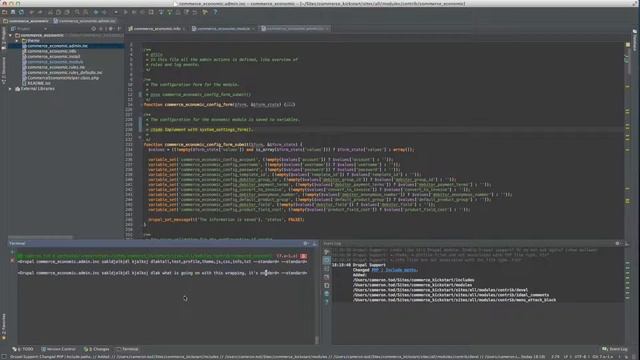Screen dimensions: 640x360
Task: Open the Help icon in main toolbar
Action: (215, 12)
